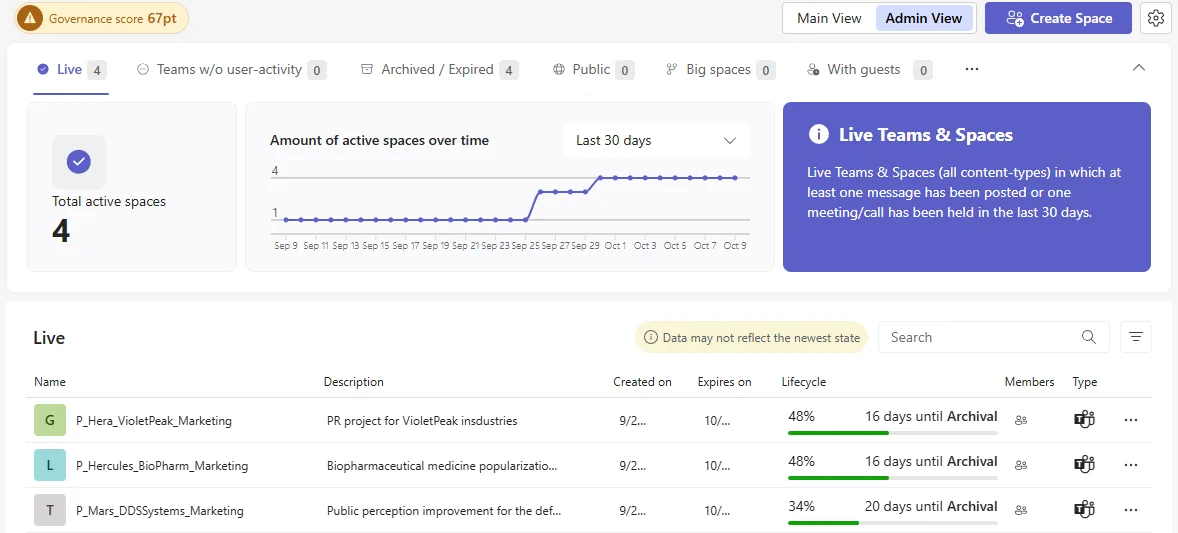Click the Create Space button

pyautogui.click(x=1059, y=18)
